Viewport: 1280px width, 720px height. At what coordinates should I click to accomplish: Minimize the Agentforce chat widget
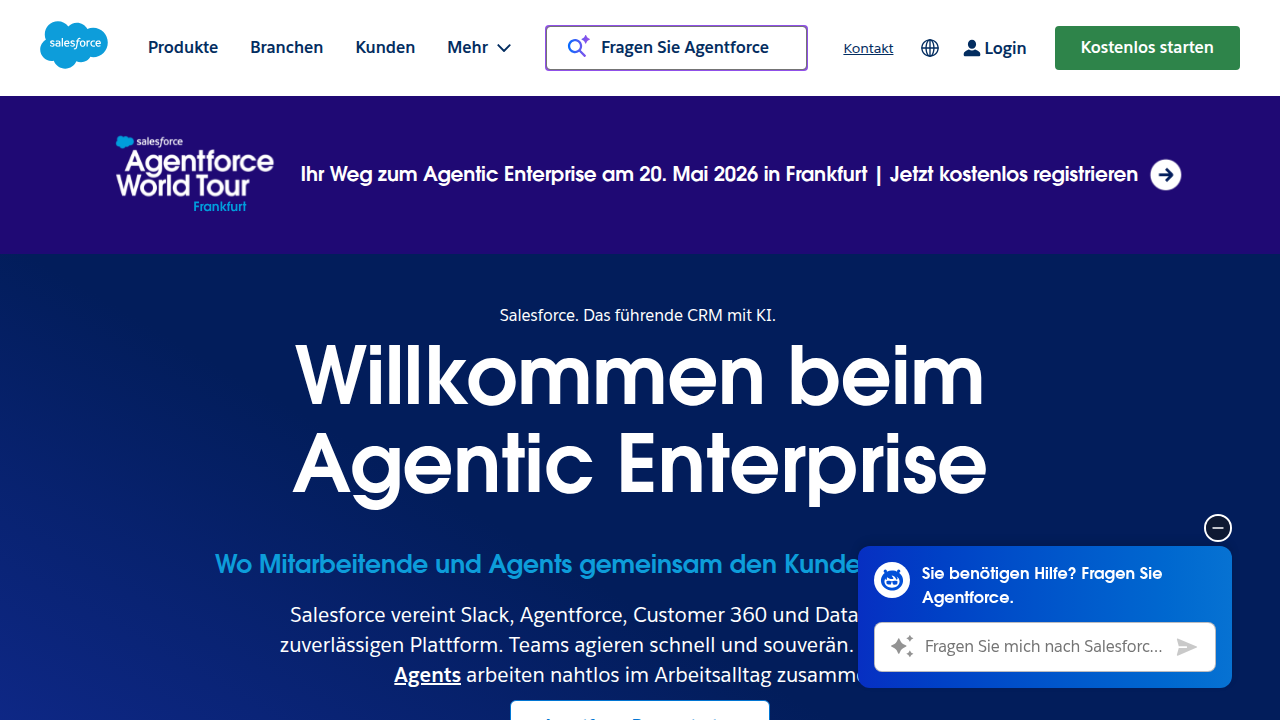pos(1218,528)
